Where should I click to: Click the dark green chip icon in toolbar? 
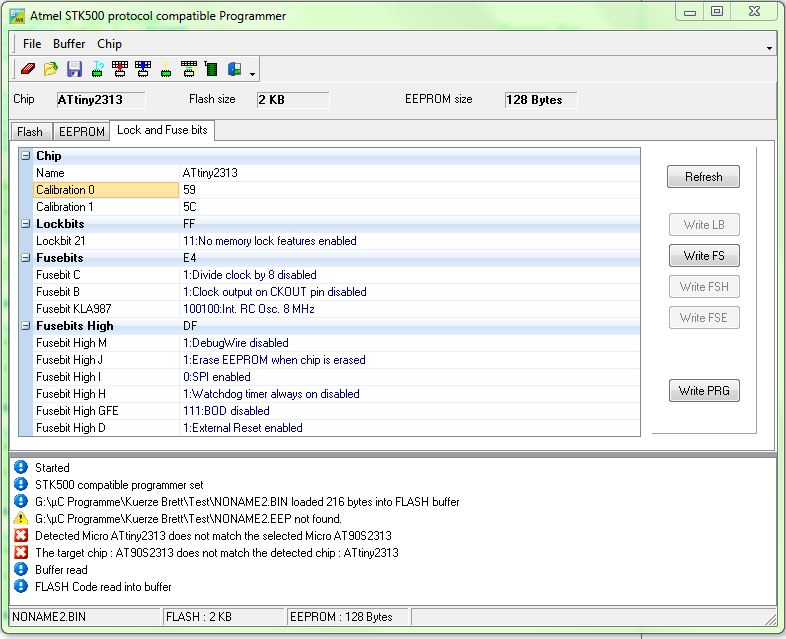(x=212, y=69)
